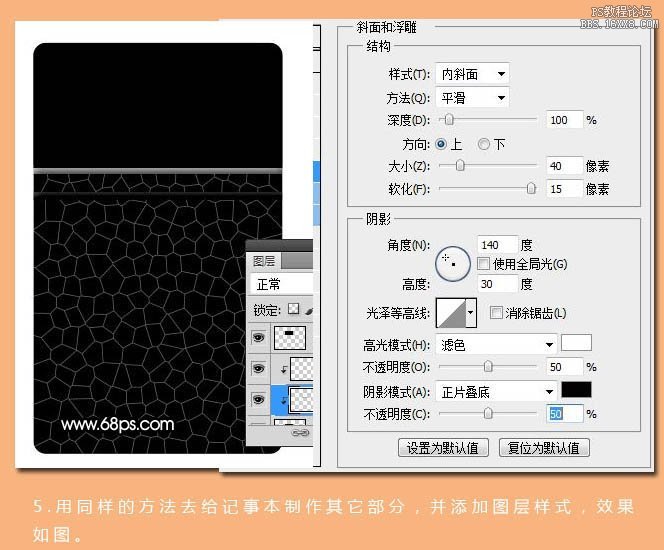Open the 阴影模式 dropdown (正片叠底)
Image resolution: width=664 pixels, height=550 pixels.
(496, 392)
